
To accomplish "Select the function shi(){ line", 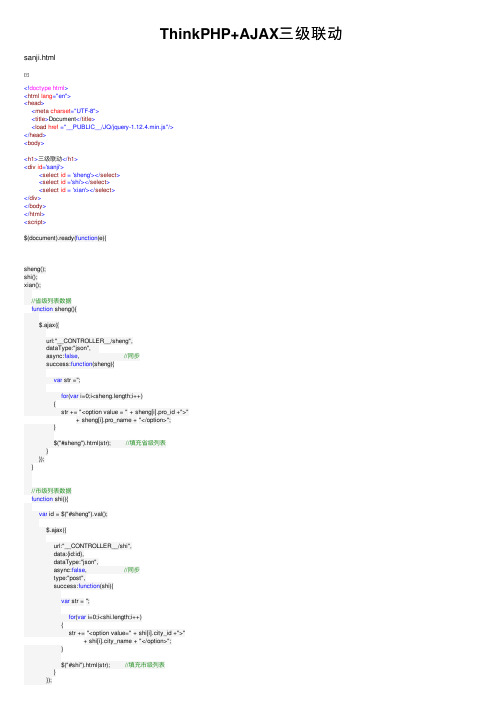I will (50, 499).
